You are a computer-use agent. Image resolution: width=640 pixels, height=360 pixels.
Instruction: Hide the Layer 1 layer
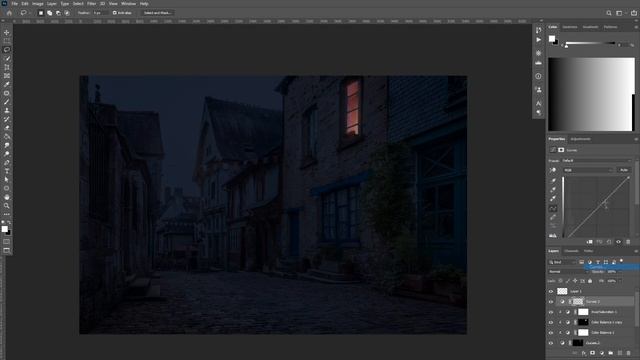[551, 291]
